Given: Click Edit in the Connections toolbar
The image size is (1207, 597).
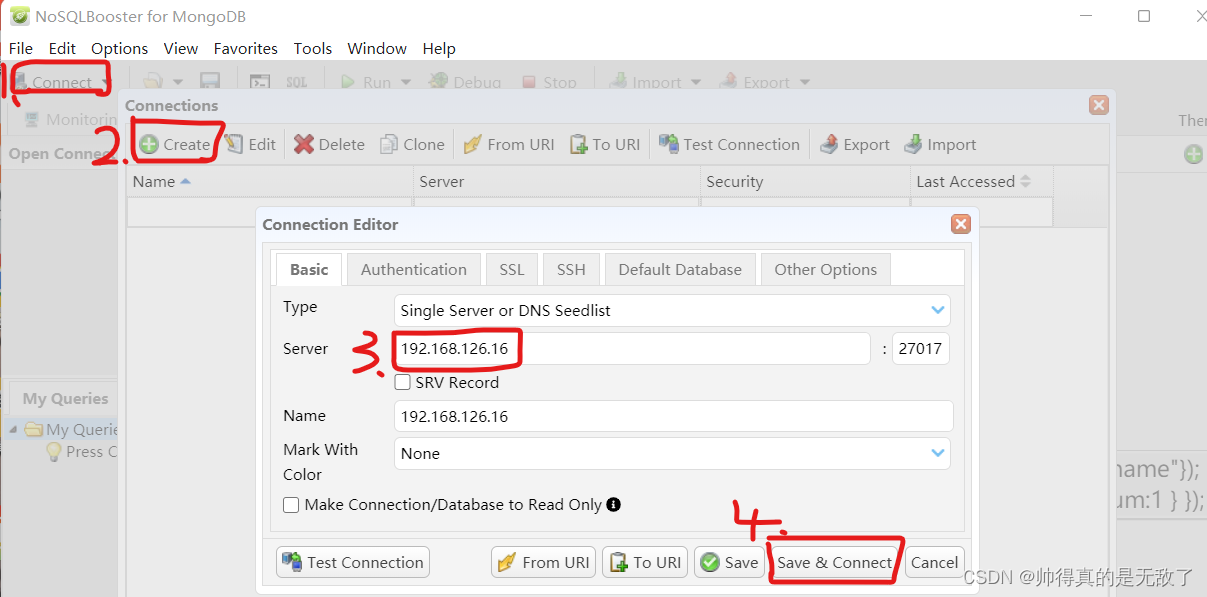Looking at the screenshot, I should click(x=250, y=144).
